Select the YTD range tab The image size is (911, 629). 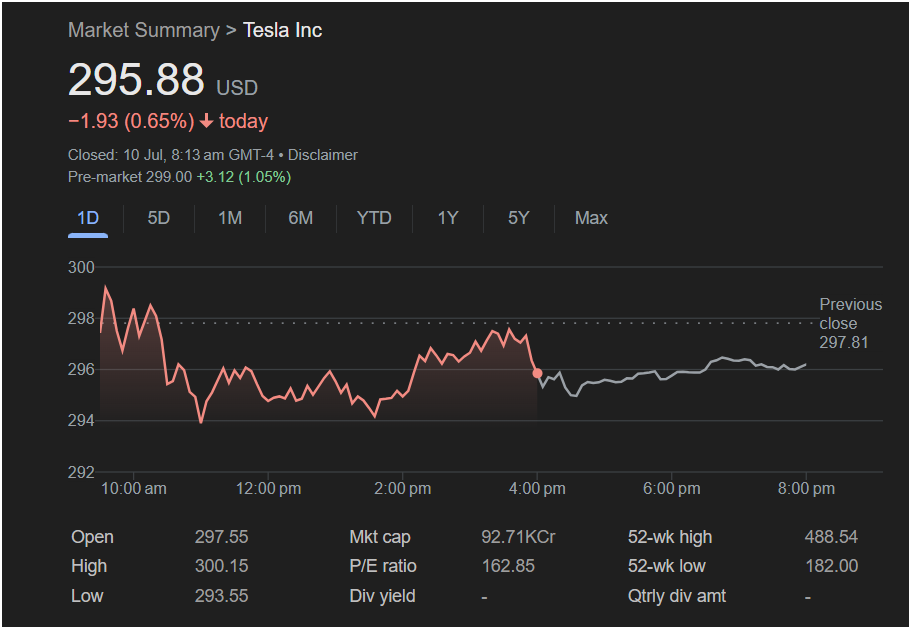tap(374, 218)
